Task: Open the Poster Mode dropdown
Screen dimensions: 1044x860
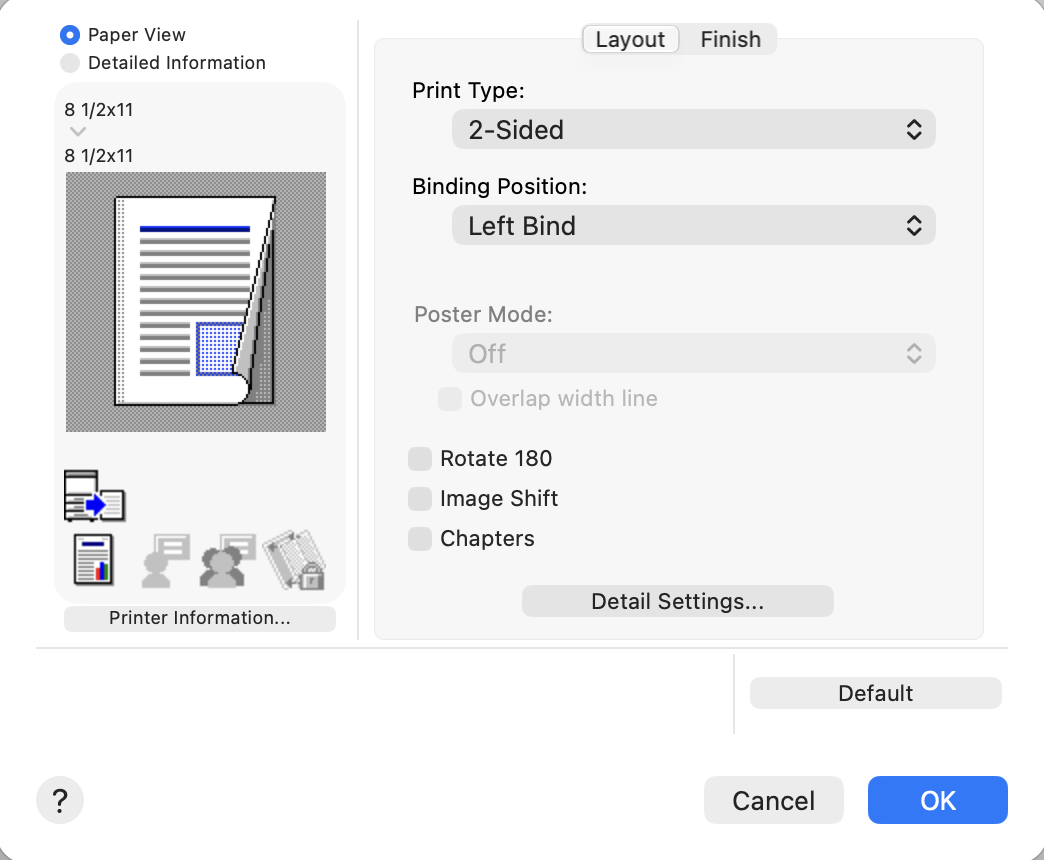Action: pyautogui.click(x=694, y=353)
